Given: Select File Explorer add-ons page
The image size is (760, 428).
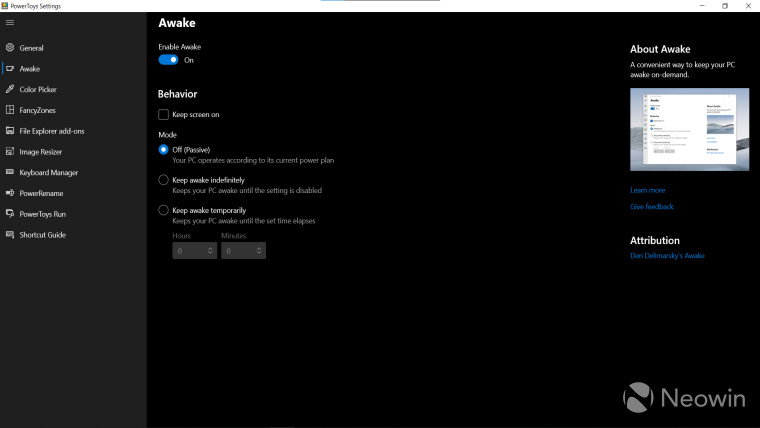Looking at the screenshot, I should tap(73, 131).
